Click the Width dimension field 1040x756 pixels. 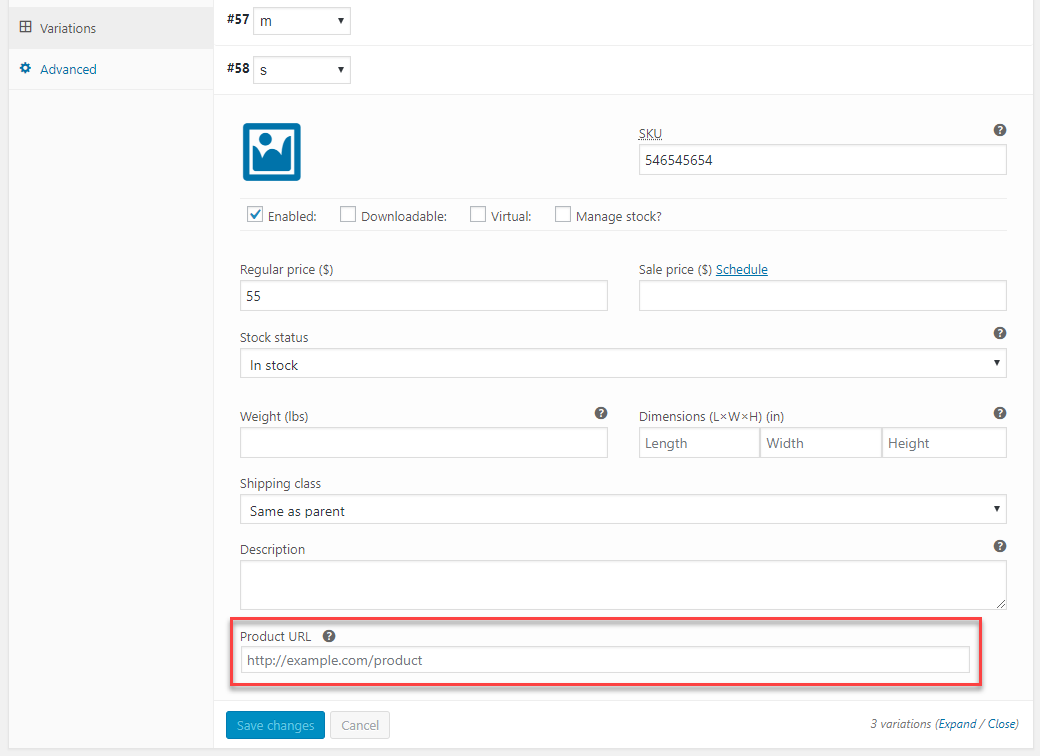(820, 442)
